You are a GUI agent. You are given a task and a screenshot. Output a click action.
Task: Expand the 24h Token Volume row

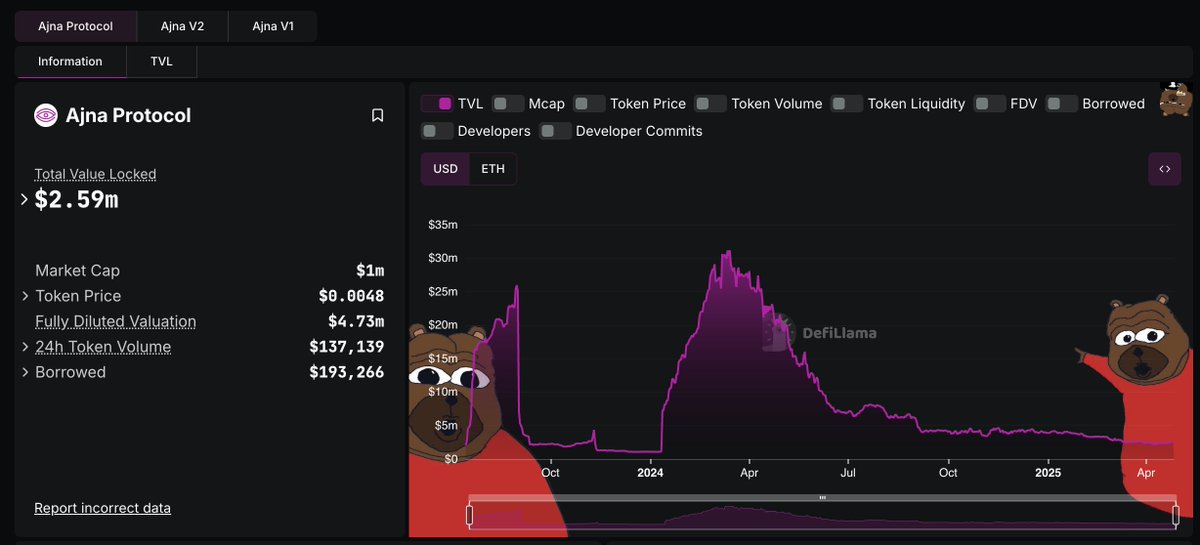pos(25,347)
